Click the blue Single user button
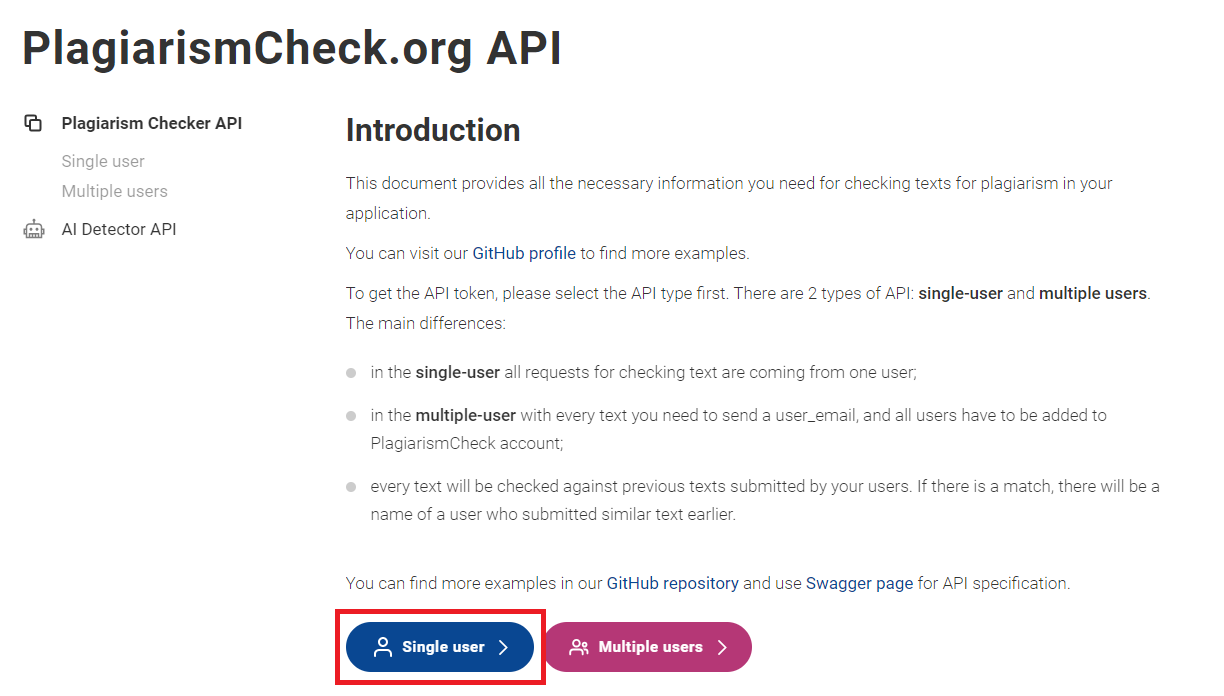 440,647
